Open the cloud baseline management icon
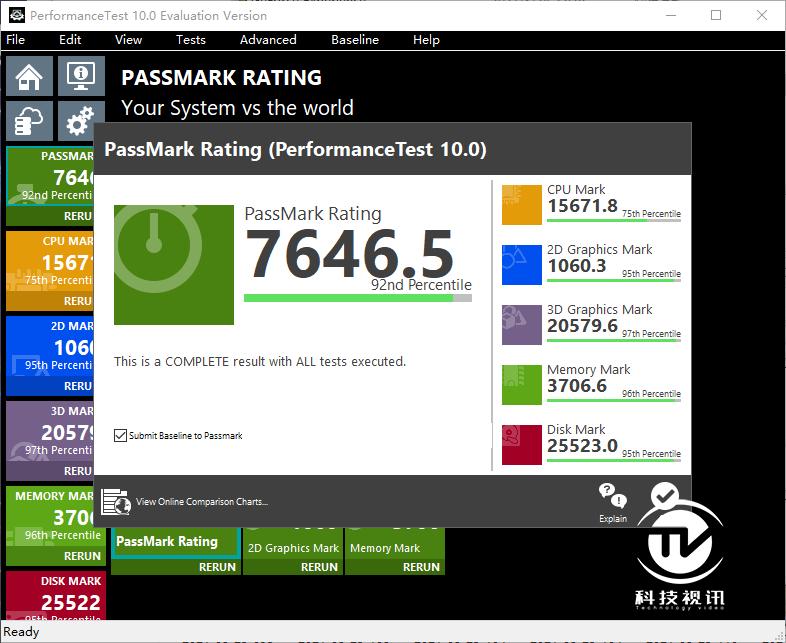The height and width of the screenshot is (643, 786). [x=29, y=121]
